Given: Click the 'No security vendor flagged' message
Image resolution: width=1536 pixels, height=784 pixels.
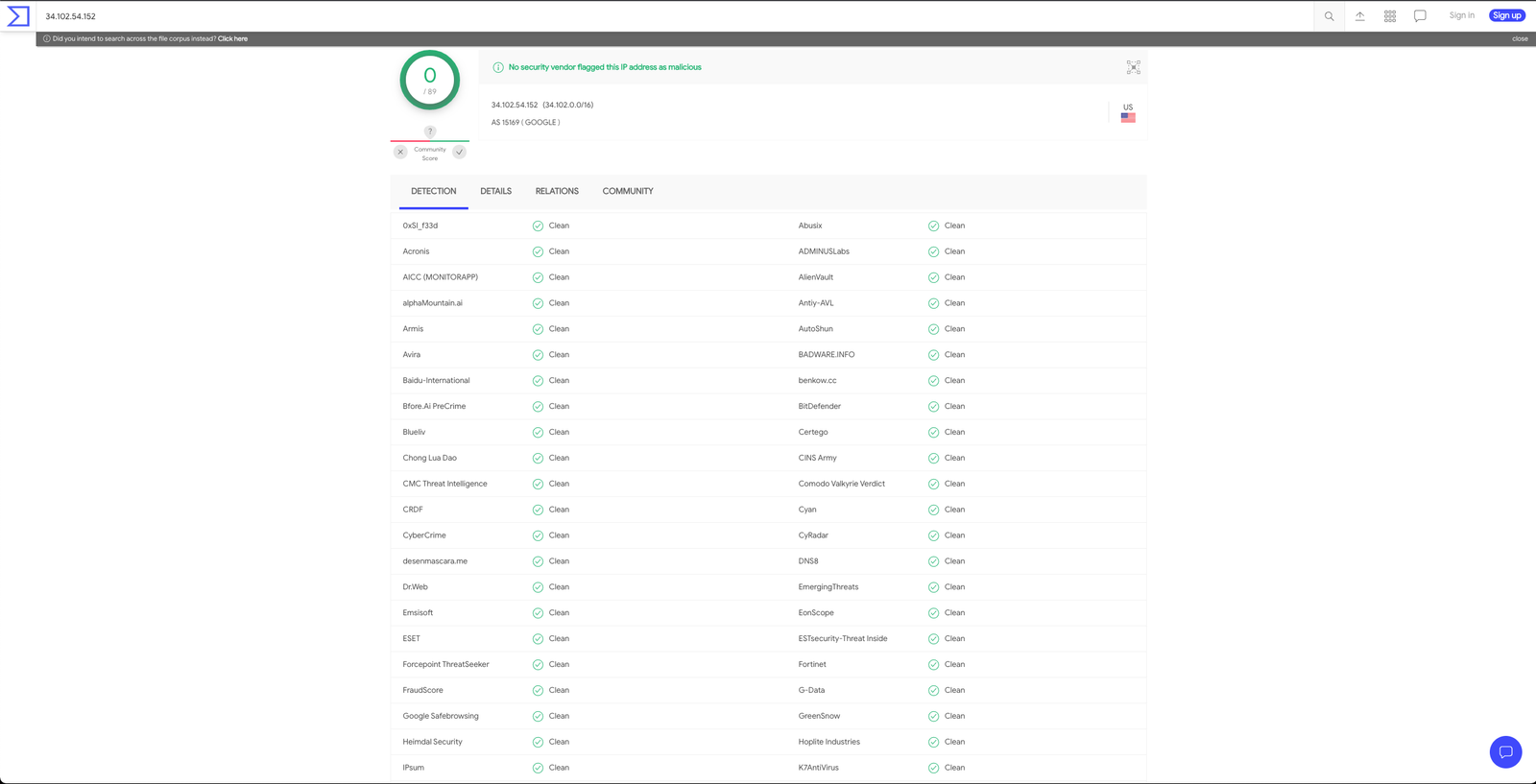Looking at the screenshot, I should pyautogui.click(x=605, y=67).
